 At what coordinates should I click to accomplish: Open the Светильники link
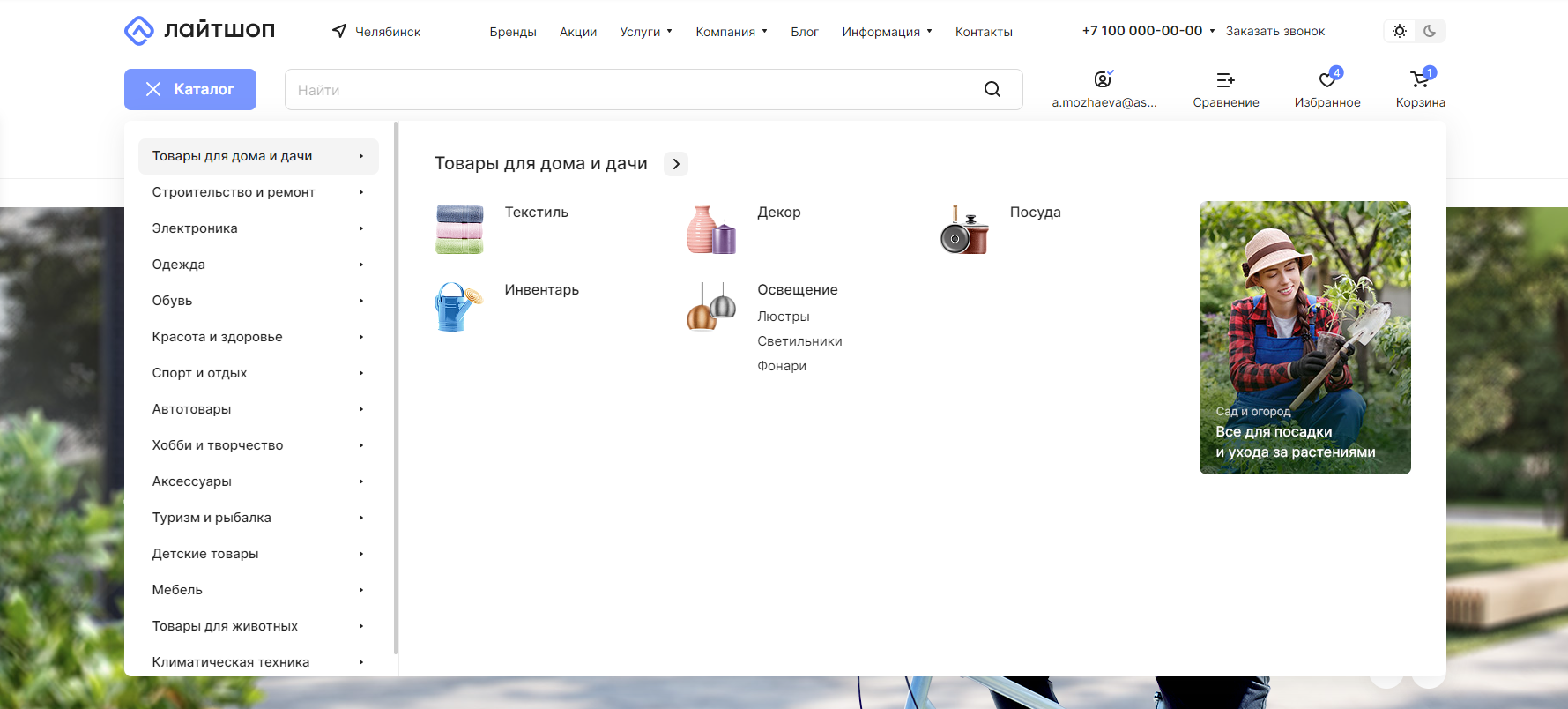point(799,341)
